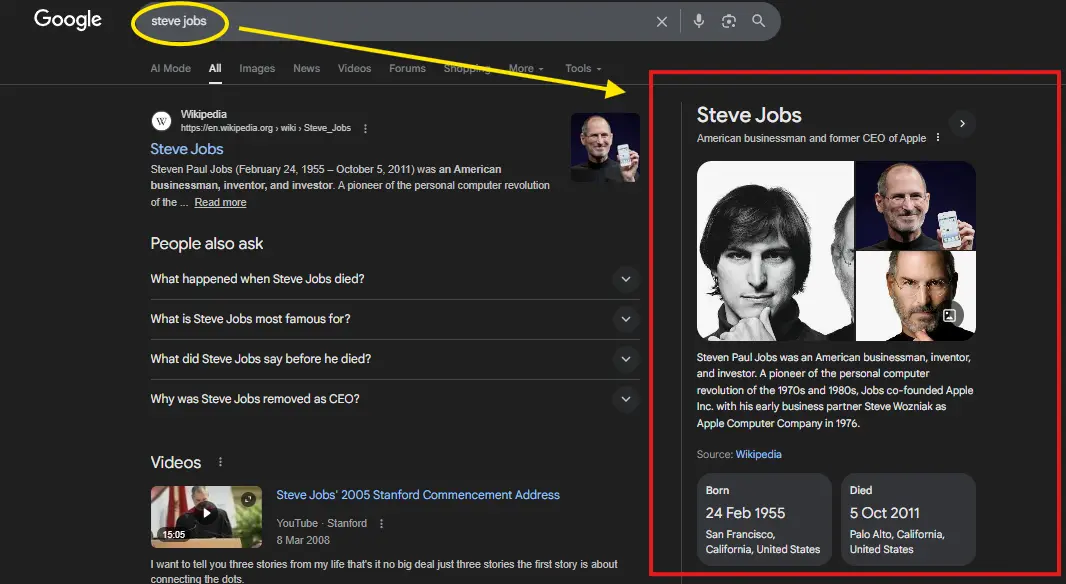Select the All results tab
The image size is (1066, 584).
(215, 69)
